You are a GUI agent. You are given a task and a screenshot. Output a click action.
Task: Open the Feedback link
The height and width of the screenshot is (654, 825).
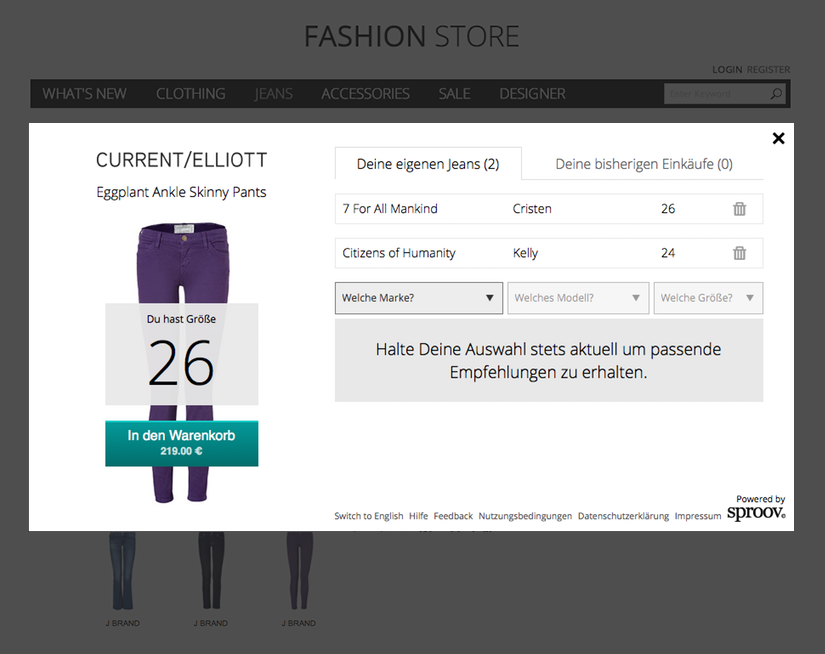pos(453,516)
